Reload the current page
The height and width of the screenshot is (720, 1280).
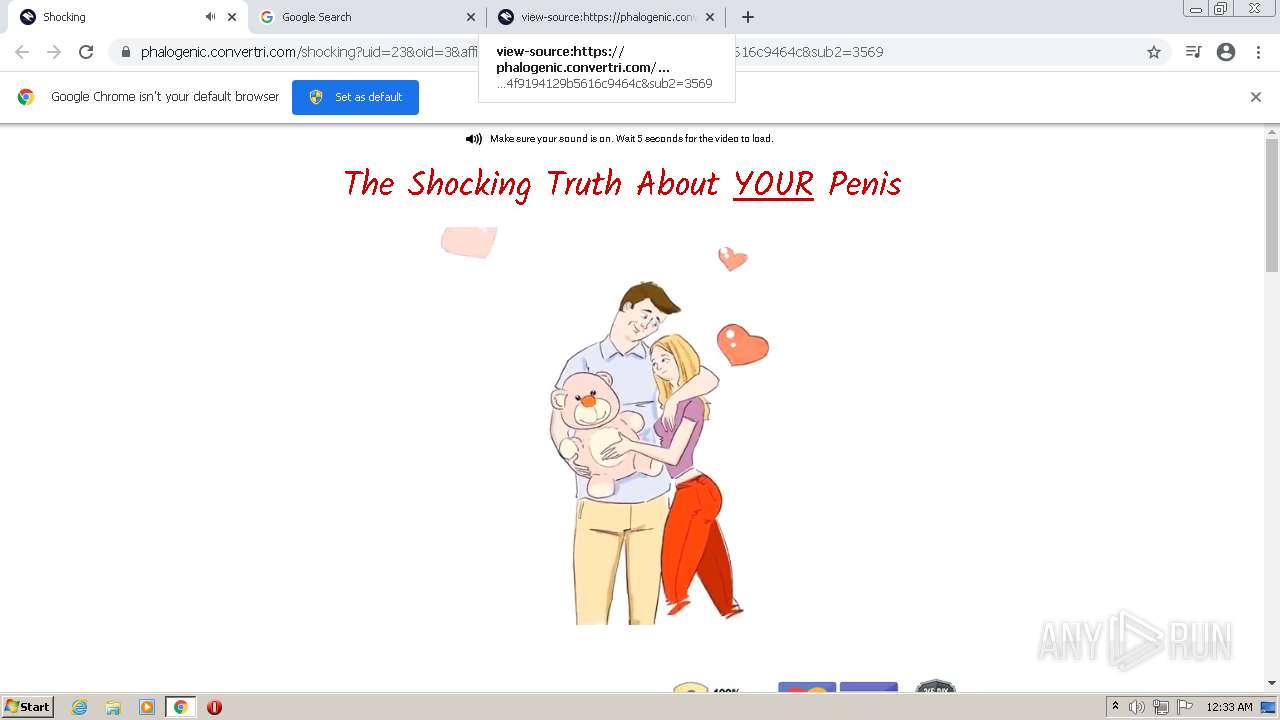86,52
